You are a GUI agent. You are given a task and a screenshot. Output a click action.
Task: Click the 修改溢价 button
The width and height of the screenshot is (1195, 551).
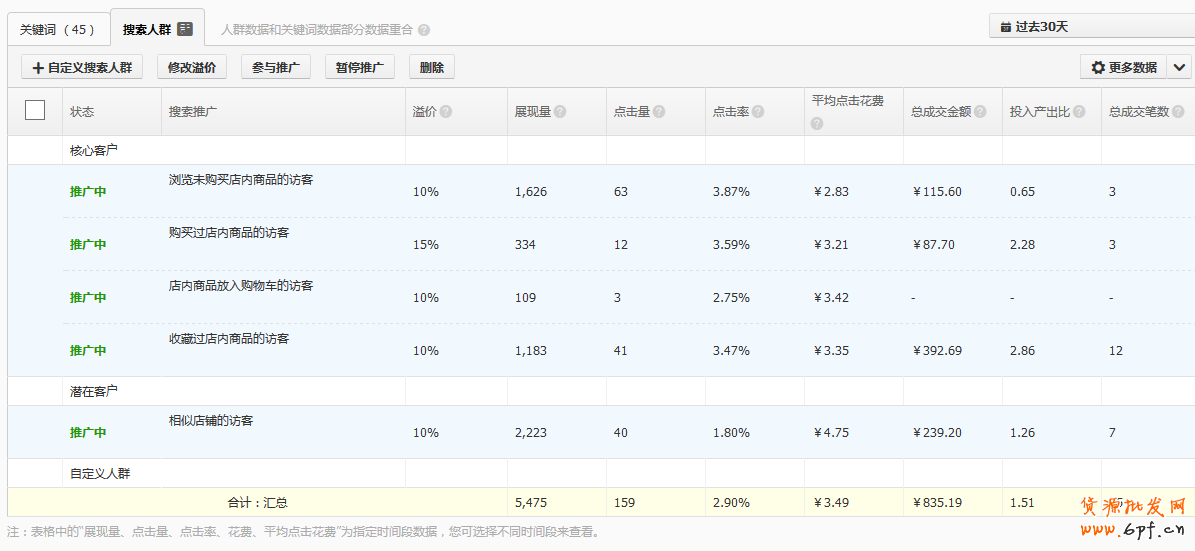pyautogui.click(x=191, y=67)
